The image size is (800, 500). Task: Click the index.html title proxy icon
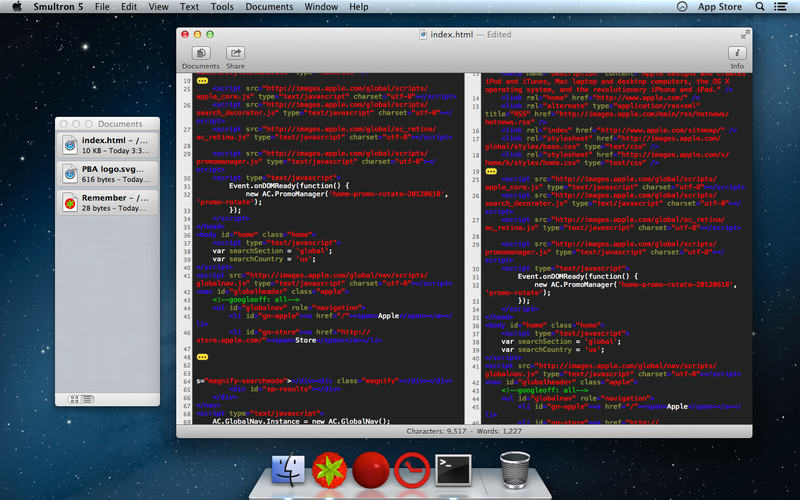coord(422,35)
